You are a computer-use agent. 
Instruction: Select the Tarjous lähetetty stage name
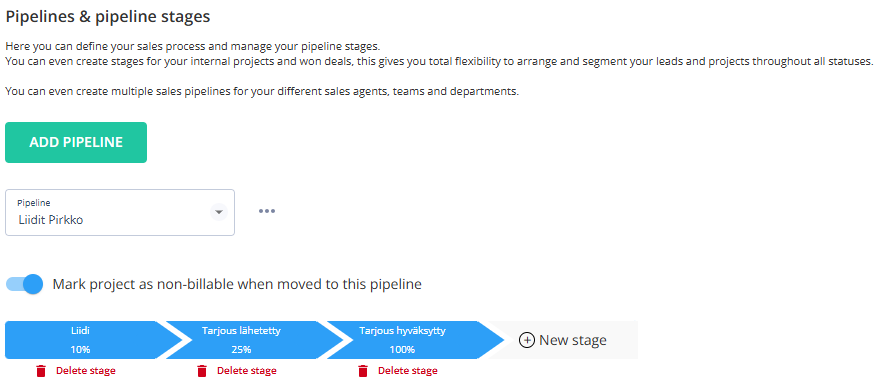[241, 331]
